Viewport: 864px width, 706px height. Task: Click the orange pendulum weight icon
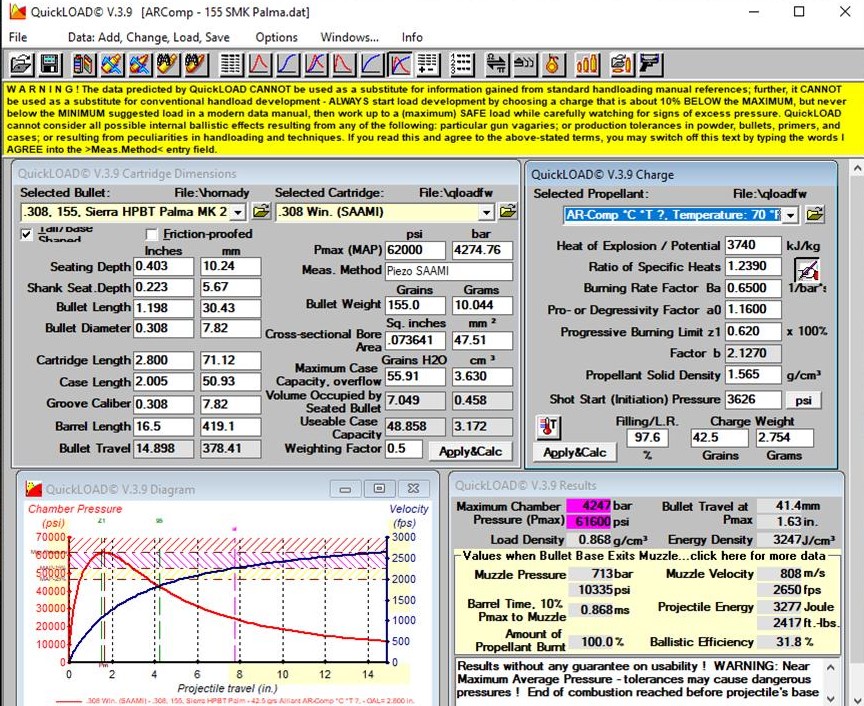(553, 64)
